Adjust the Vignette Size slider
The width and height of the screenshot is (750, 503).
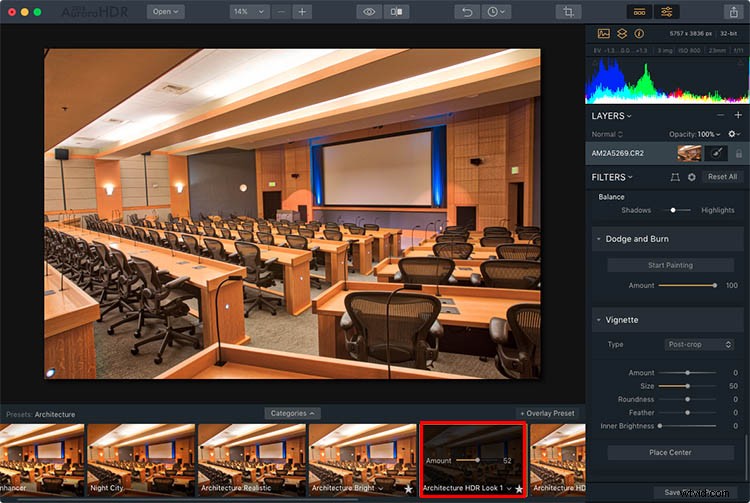tap(687, 386)
